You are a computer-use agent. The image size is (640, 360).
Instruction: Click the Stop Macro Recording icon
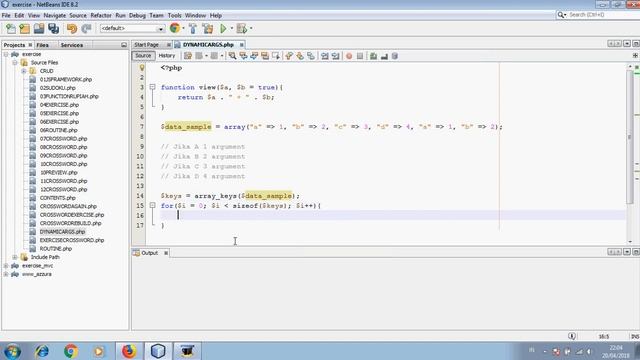360,56
